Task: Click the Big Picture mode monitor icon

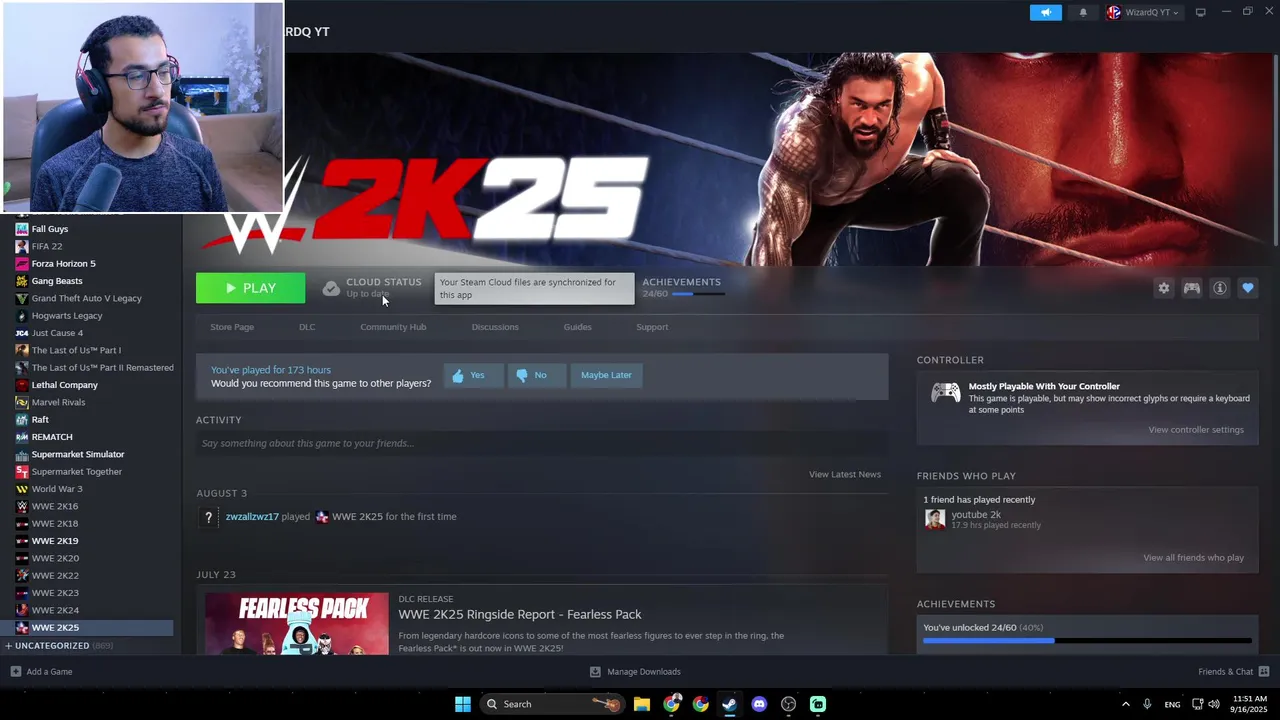Action: [1200, 12]
